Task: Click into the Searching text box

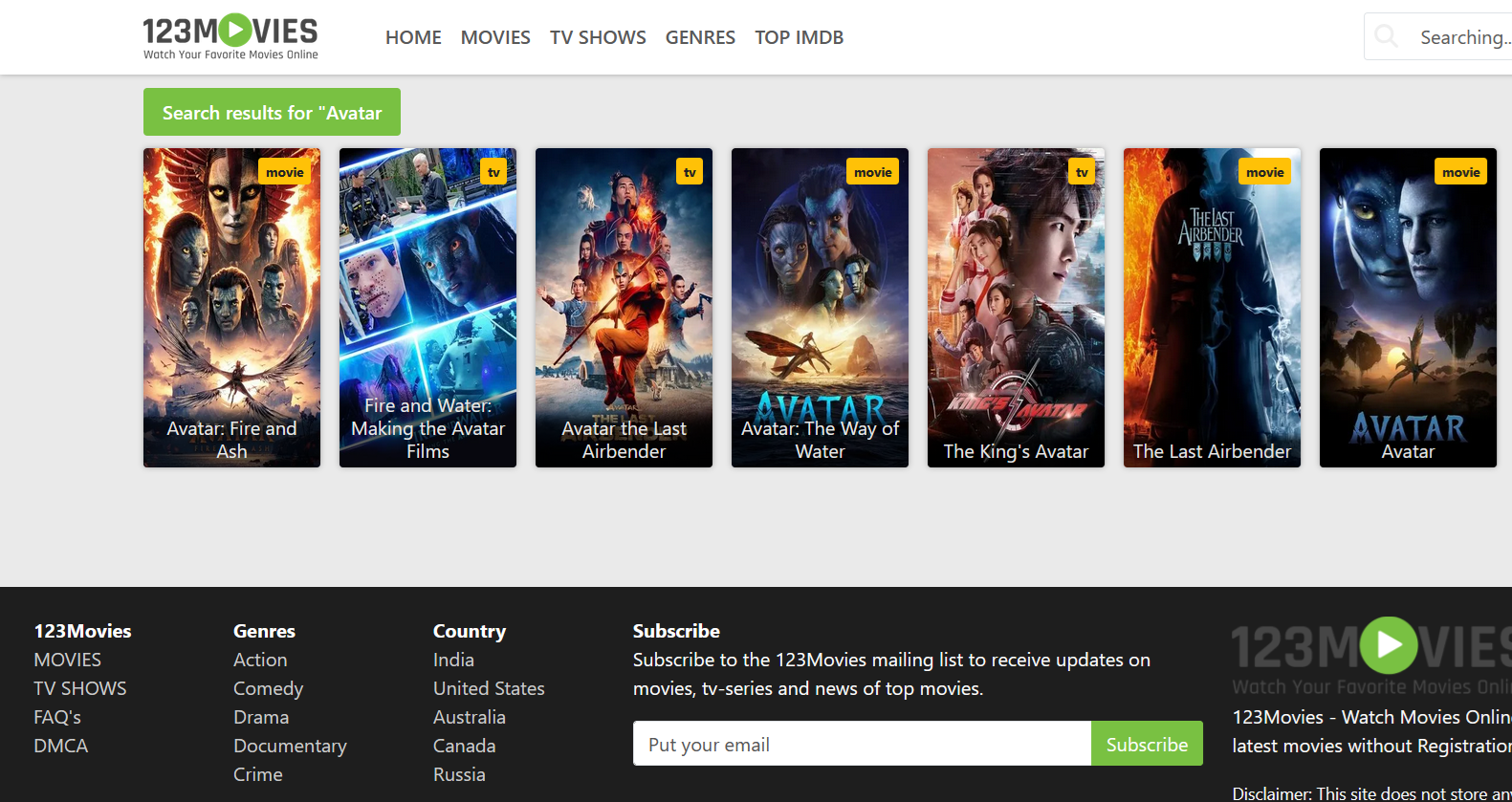Action: 1463,37
